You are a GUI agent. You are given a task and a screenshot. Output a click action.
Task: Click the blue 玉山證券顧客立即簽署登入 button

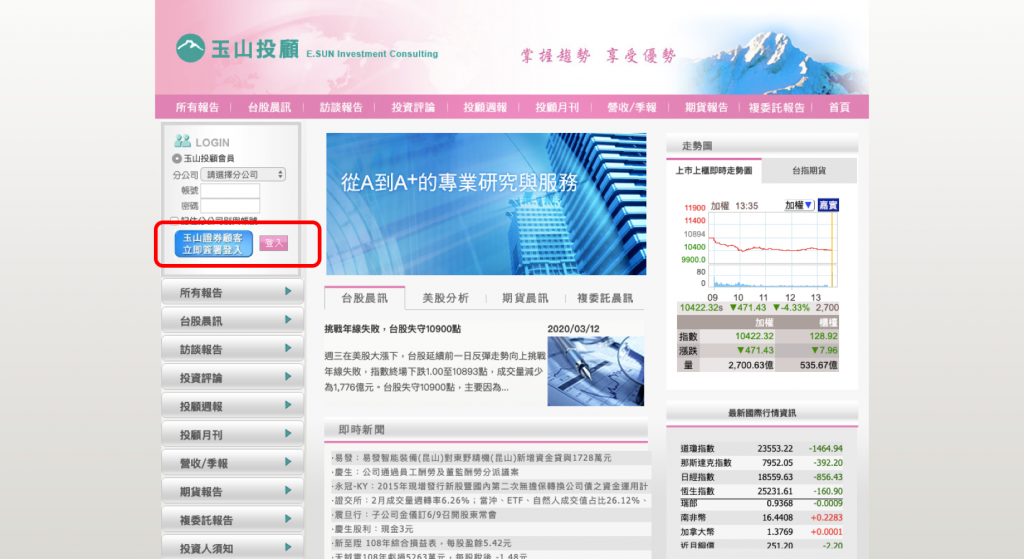tap(214, 244)
